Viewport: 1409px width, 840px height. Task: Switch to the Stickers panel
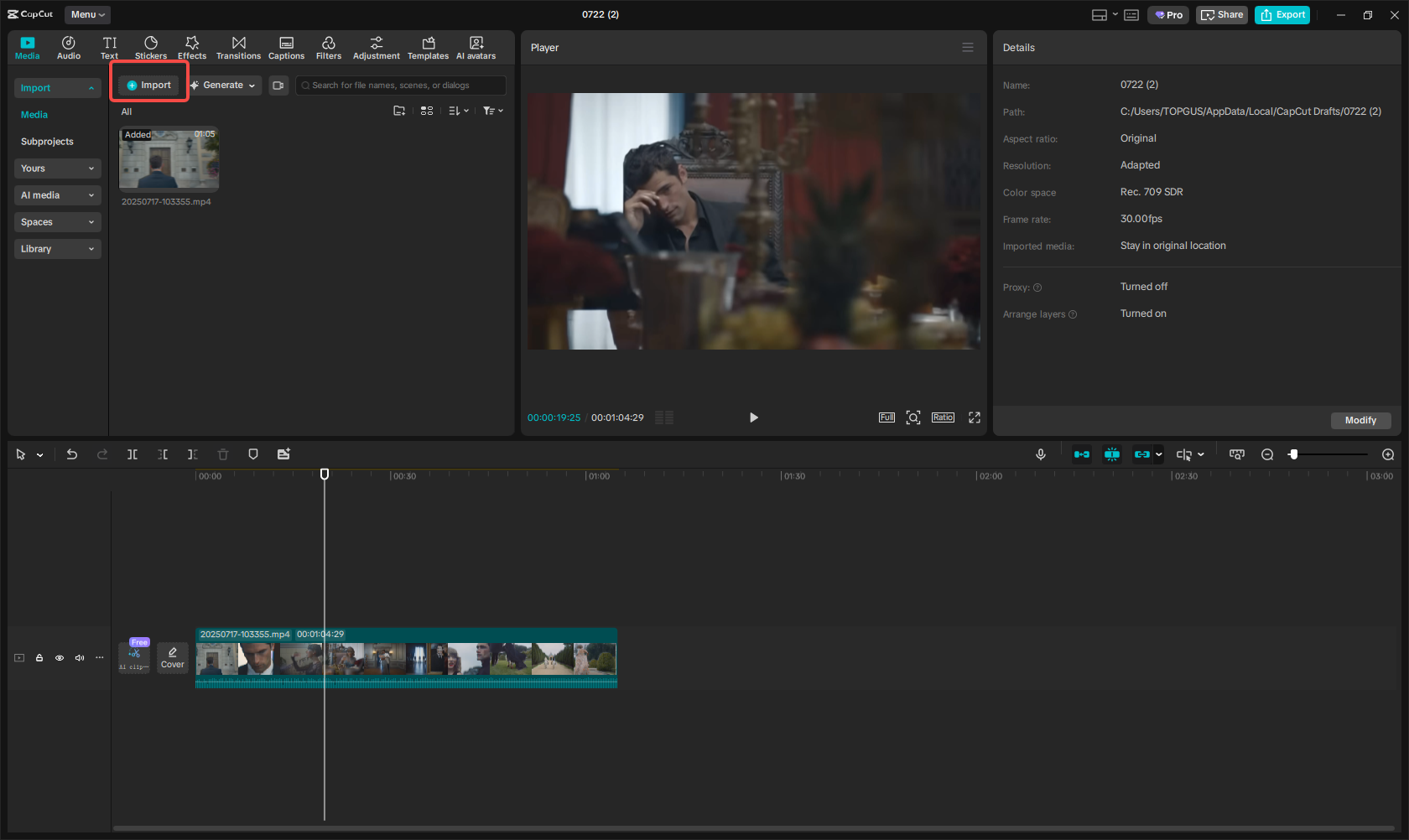[x=150, y=47]
